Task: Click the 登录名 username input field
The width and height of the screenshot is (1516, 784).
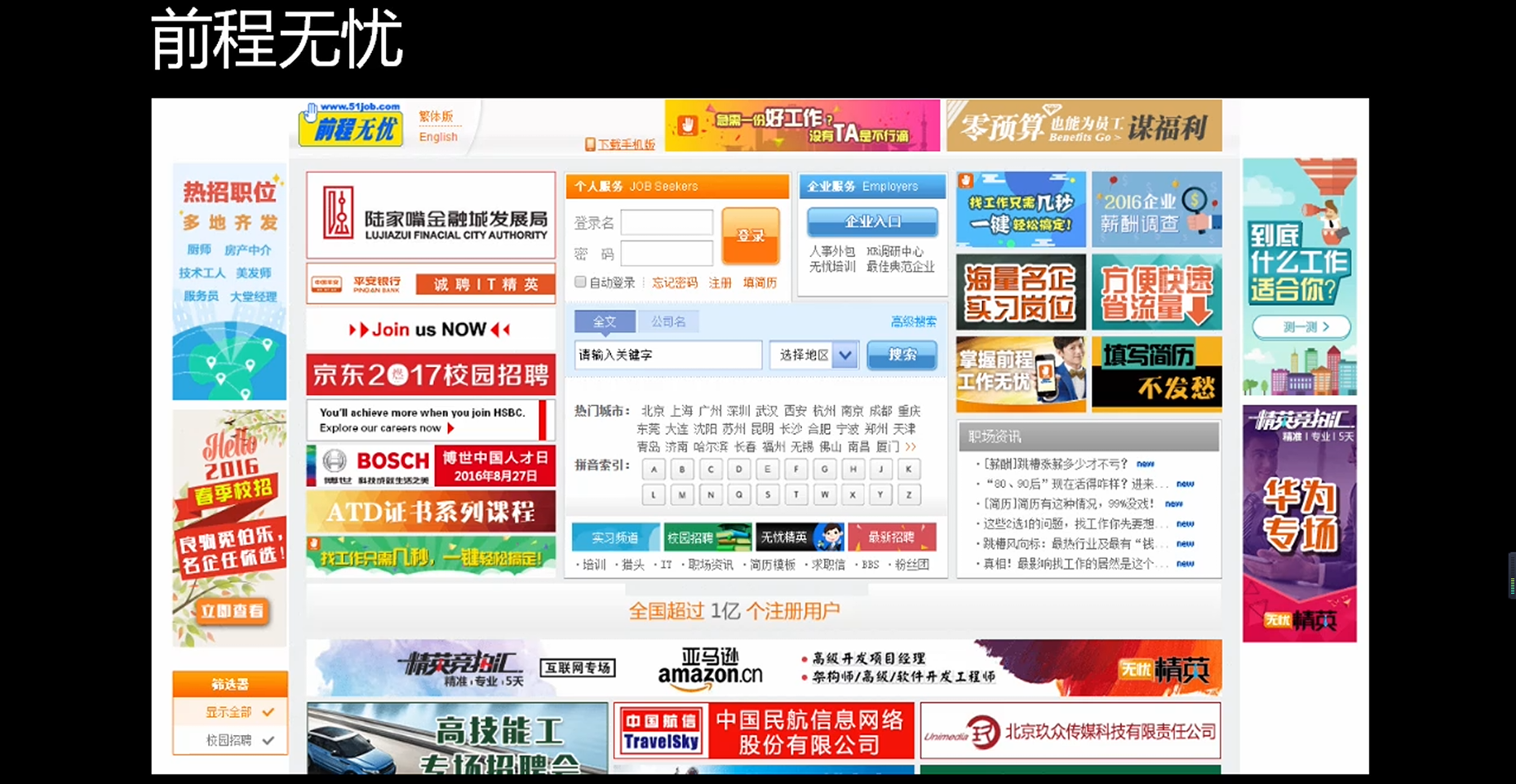Action: (667, 222)
